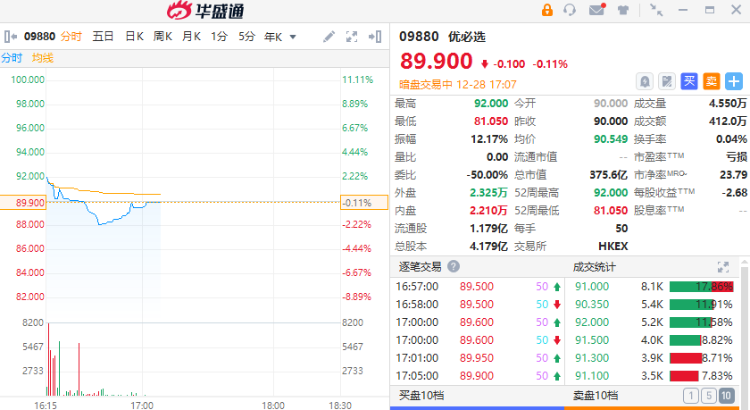750x410 pixels.
Task: Click the orange 卖 sell button
Action: click(x=711, y=81)
